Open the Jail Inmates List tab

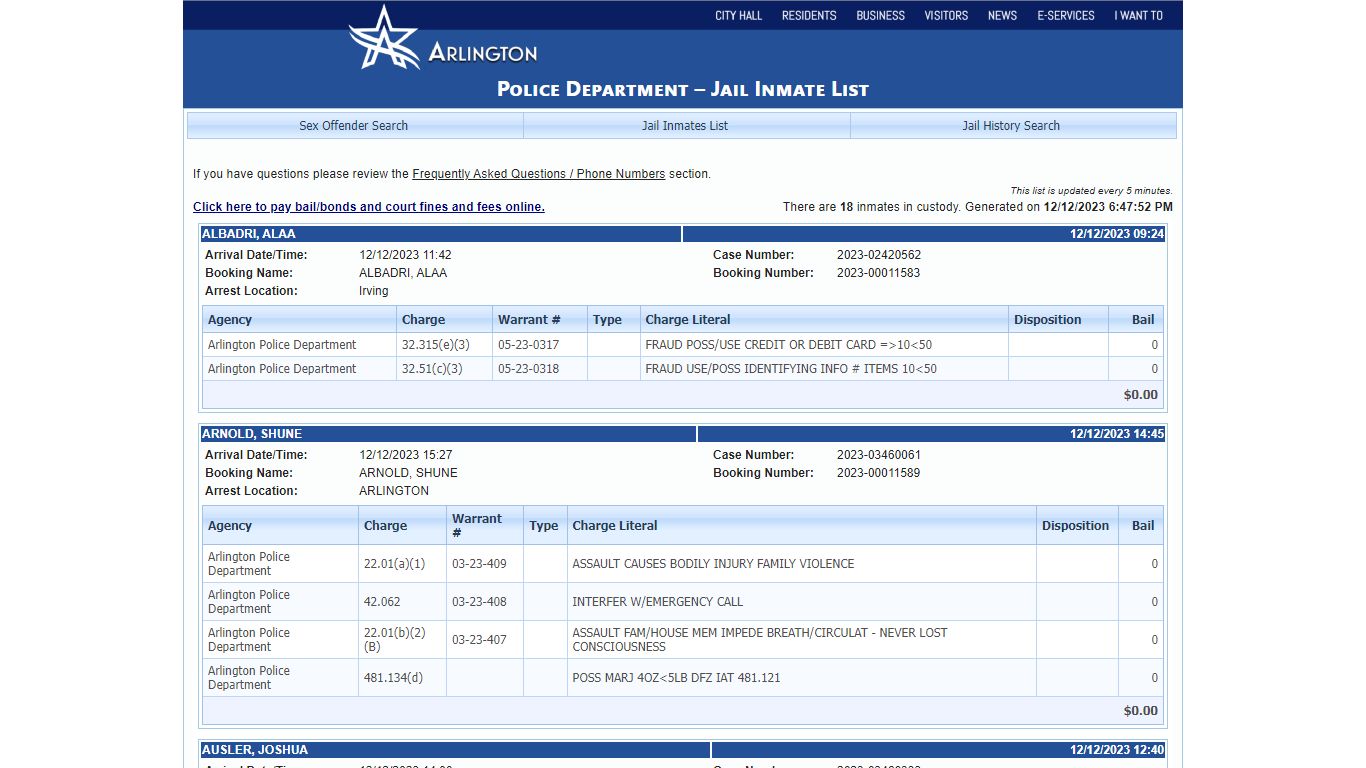coord(685,126)
